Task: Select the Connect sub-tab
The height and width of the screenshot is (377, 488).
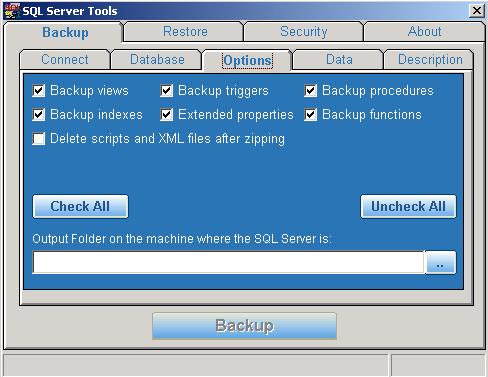Action: (65, 59)
